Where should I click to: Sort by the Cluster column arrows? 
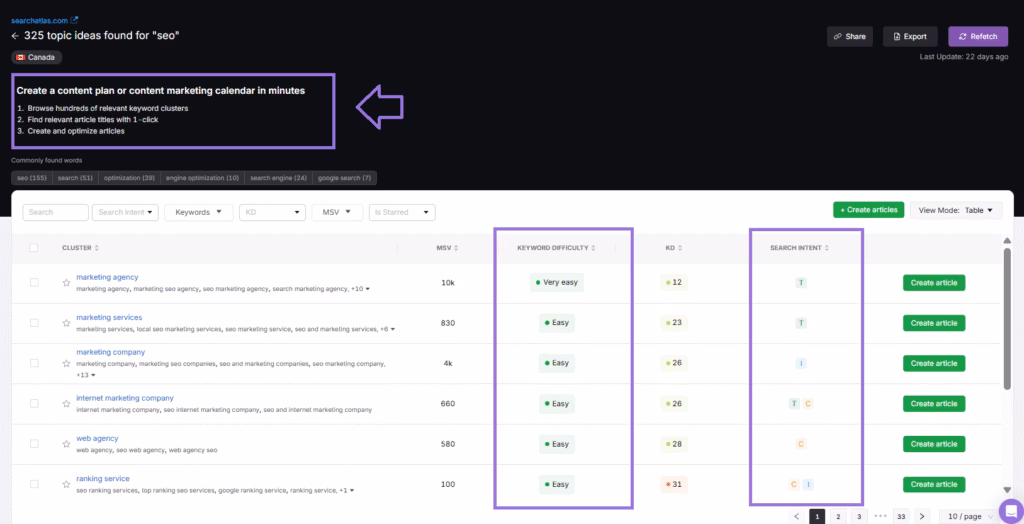97,248
